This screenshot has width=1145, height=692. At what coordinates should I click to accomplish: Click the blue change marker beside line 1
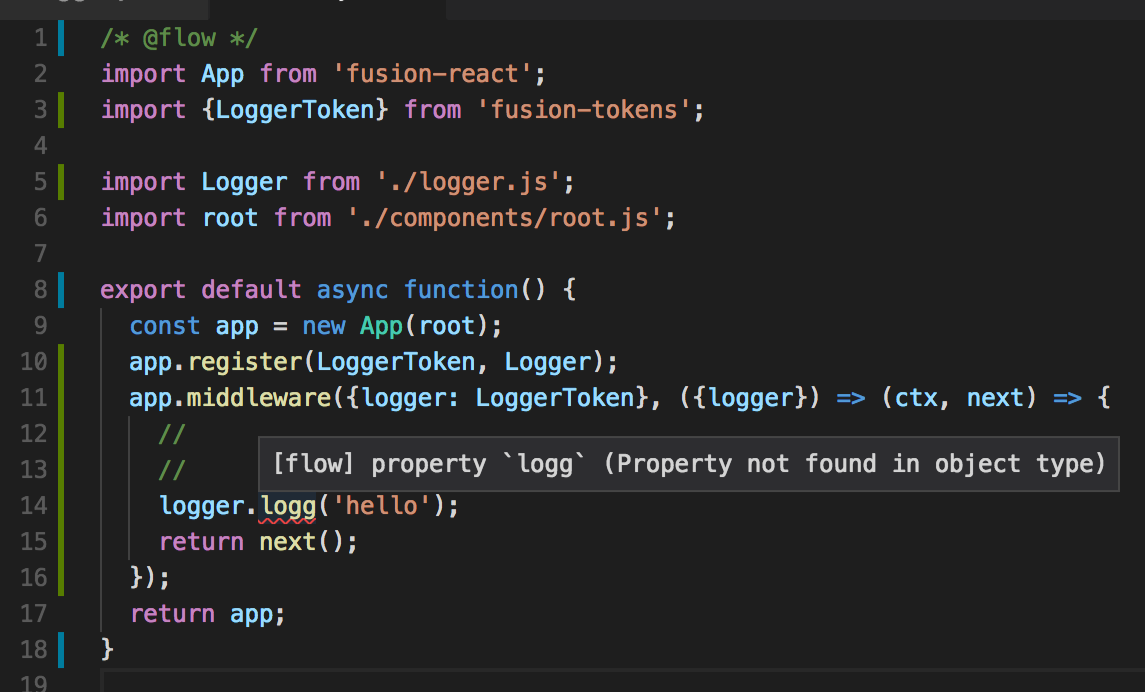[x=61, y=38]
